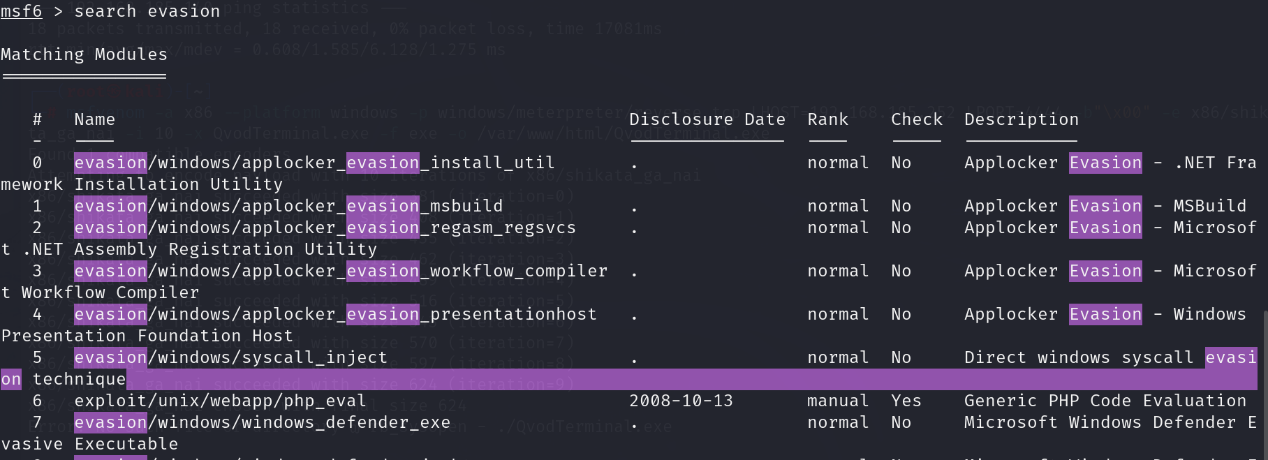Select module name evasion/windows/applocker_evasion_presentationhost
This screenshot has height=460, width=1268.
[x=335, y=314]
